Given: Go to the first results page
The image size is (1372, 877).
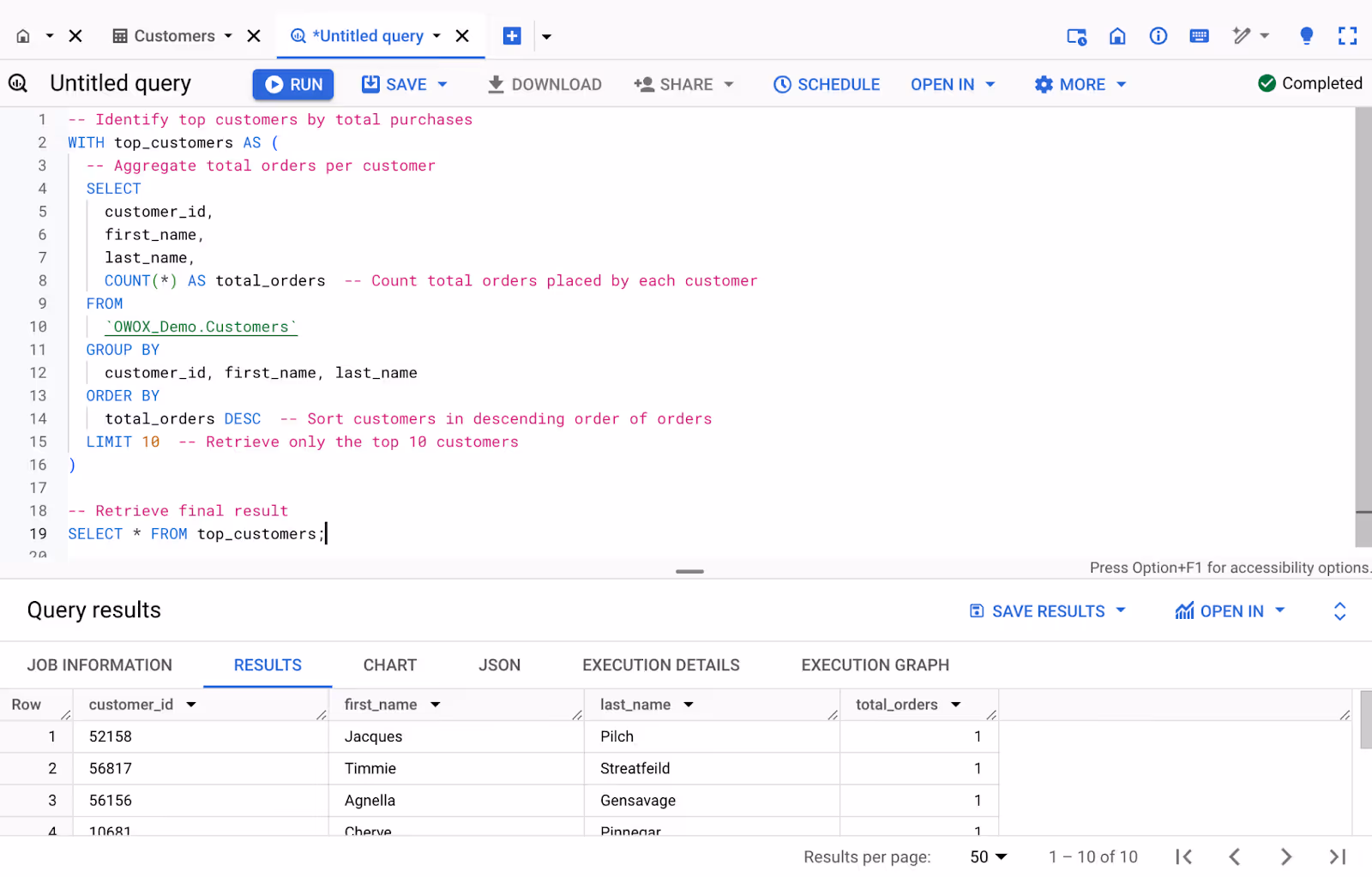Looking at the screenshot, I should click(x=1184, y=856).
